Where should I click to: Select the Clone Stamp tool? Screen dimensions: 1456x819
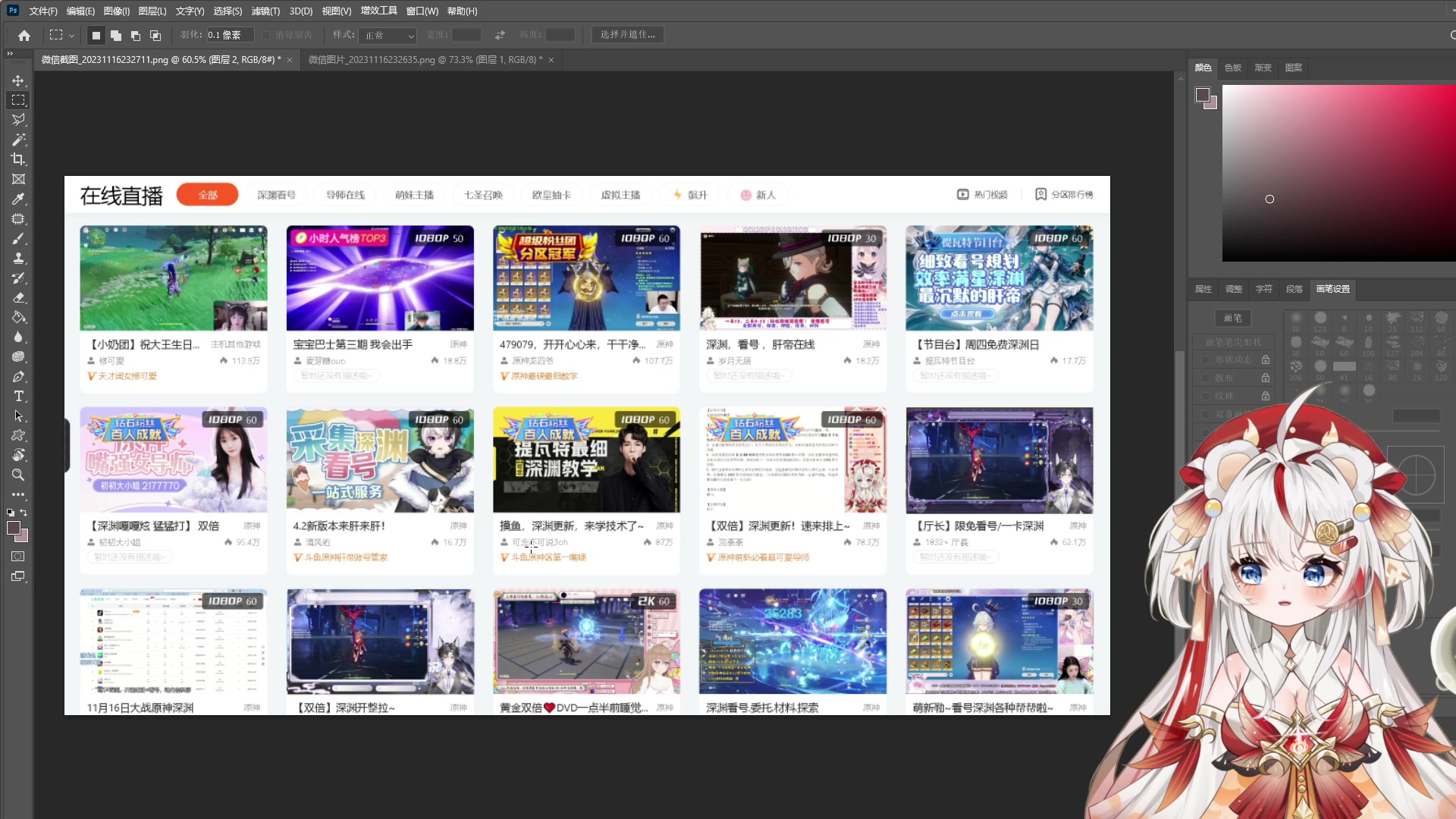click(x=18, y=258)
